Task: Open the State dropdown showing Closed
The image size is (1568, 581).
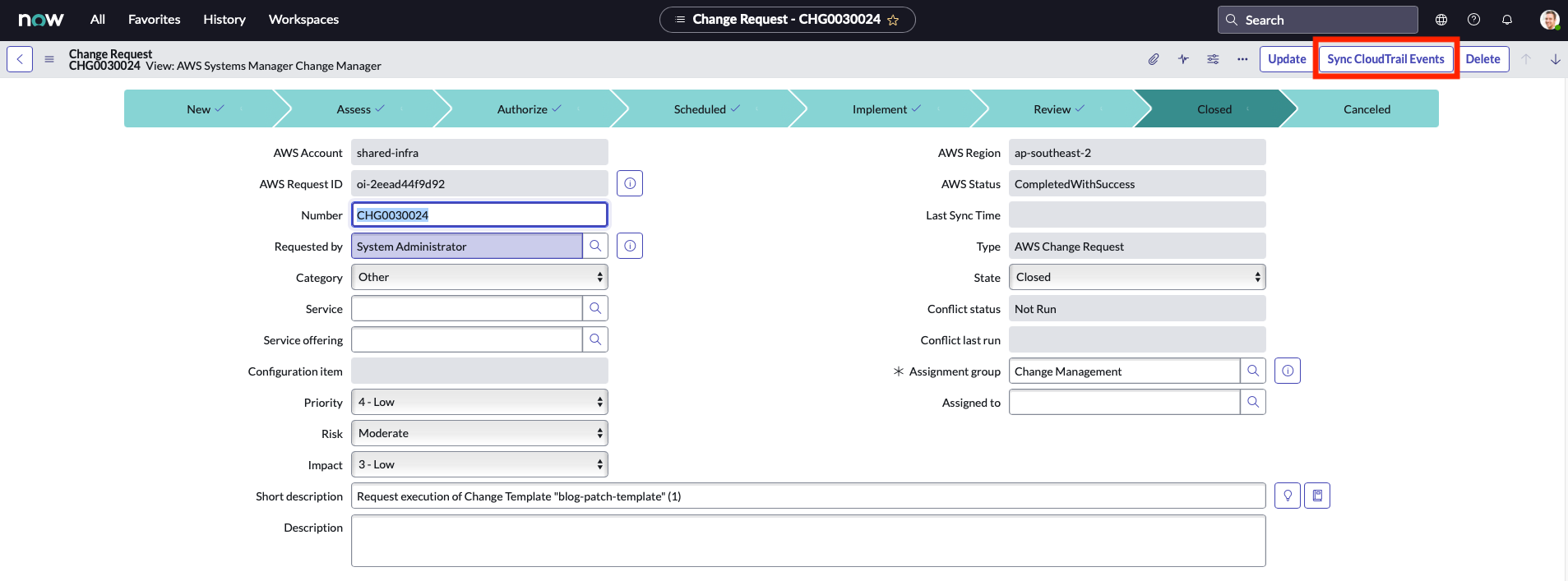Action: pos(1137,277)
